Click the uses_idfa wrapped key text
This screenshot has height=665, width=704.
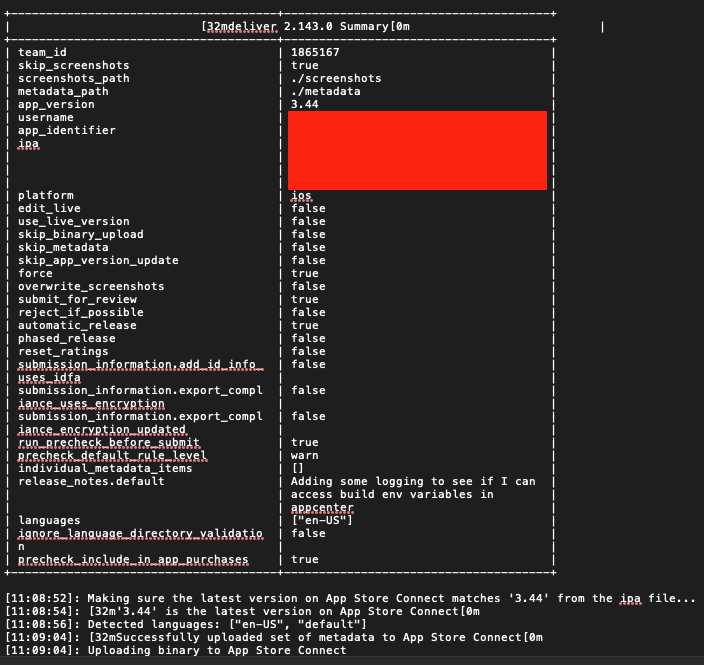pyautogui.click(x=49, y=378)
